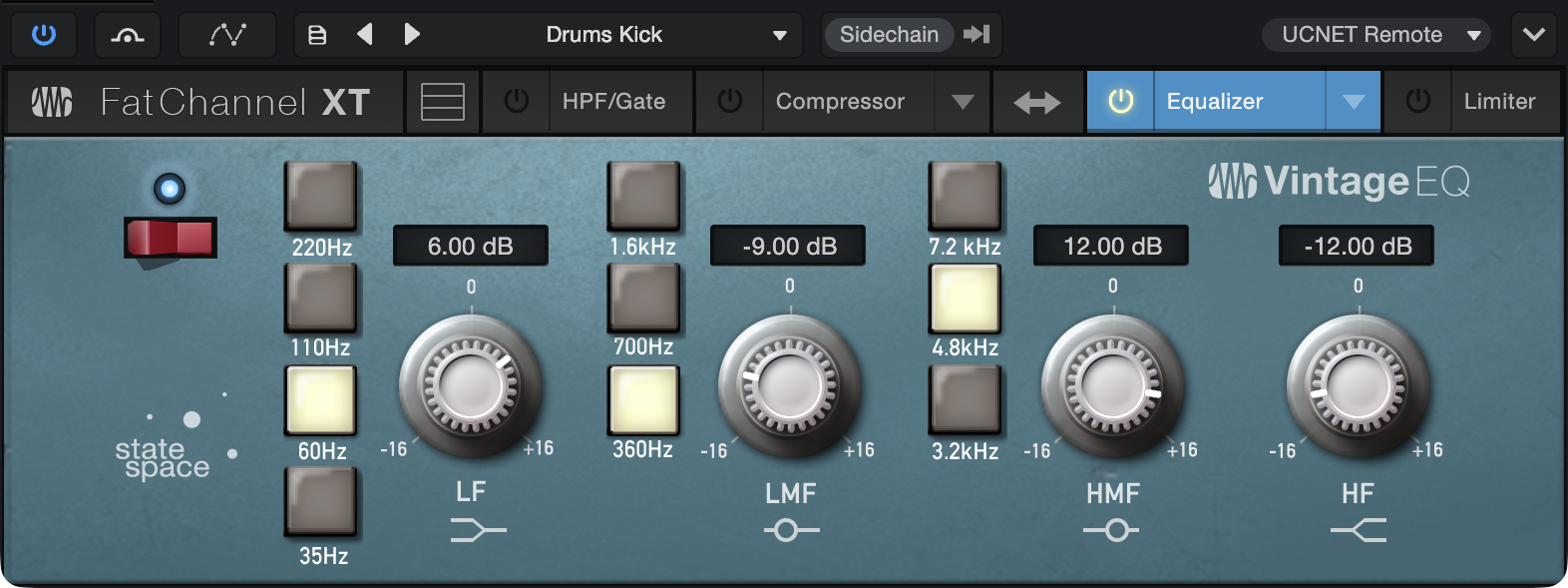Image resolution: width=1568 pixels, height=588 pixels.
Task: Click the HMF gain knob
Action: [x=1112, y=385]
